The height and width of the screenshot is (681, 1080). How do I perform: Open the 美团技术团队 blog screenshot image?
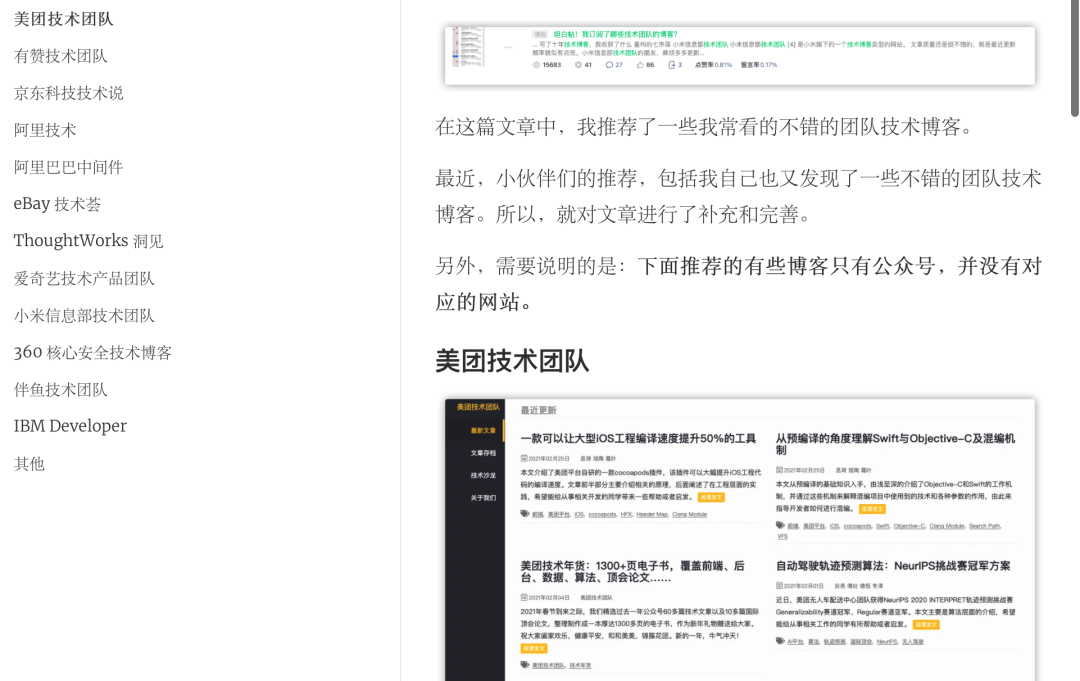(740, 540)
